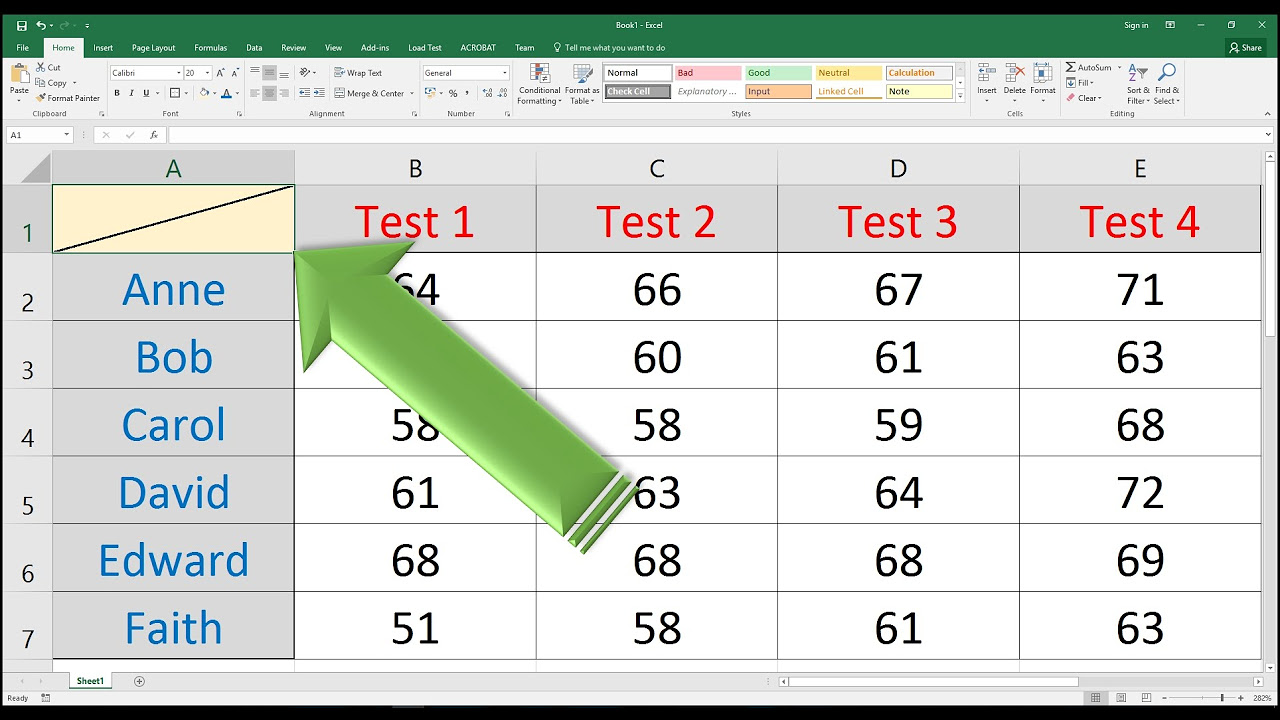This screenshot has height=720, width=1280.
Task: Apply the Good cell style
Action: click(778, 73)
